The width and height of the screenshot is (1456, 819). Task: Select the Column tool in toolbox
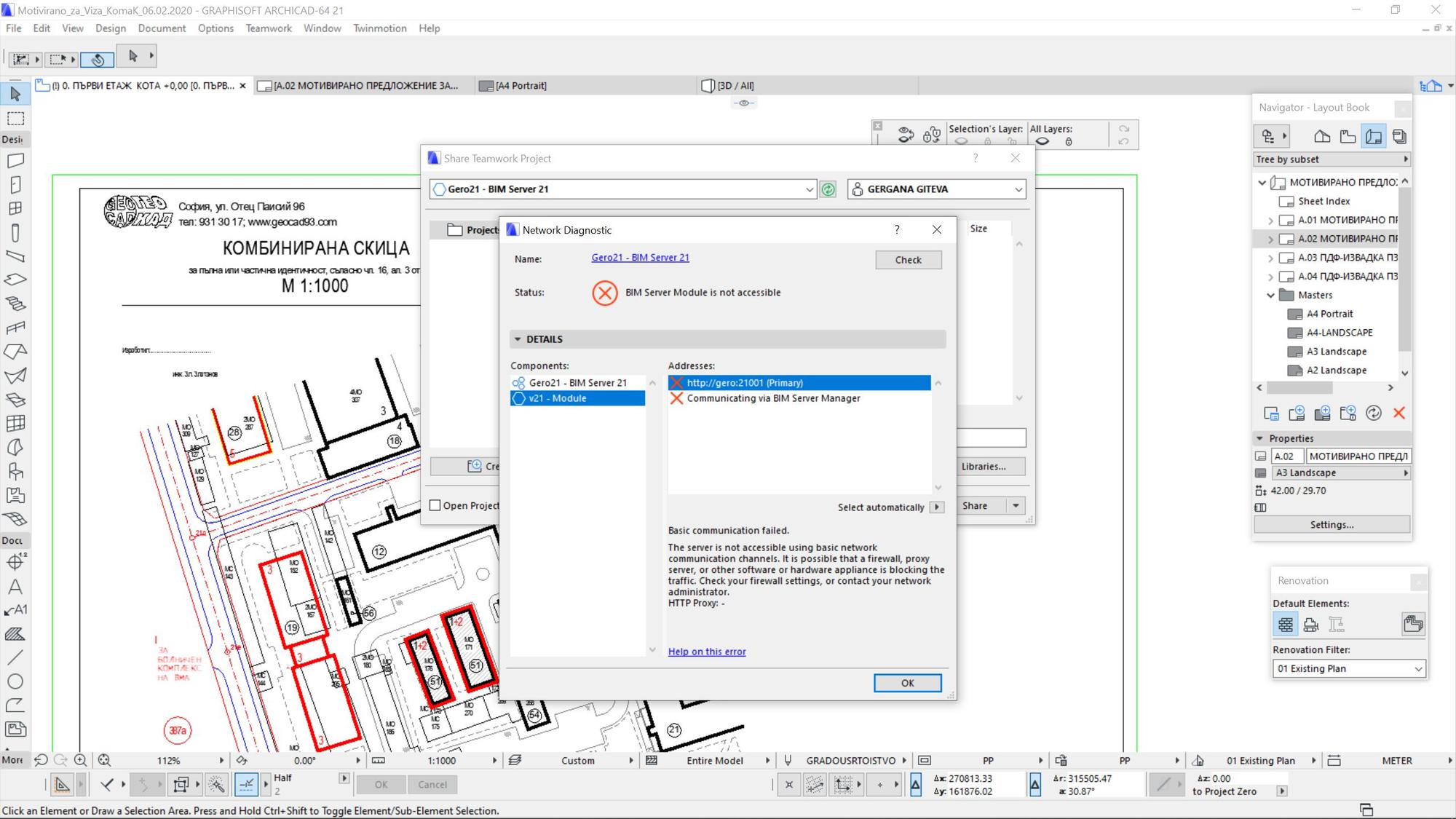15,233
